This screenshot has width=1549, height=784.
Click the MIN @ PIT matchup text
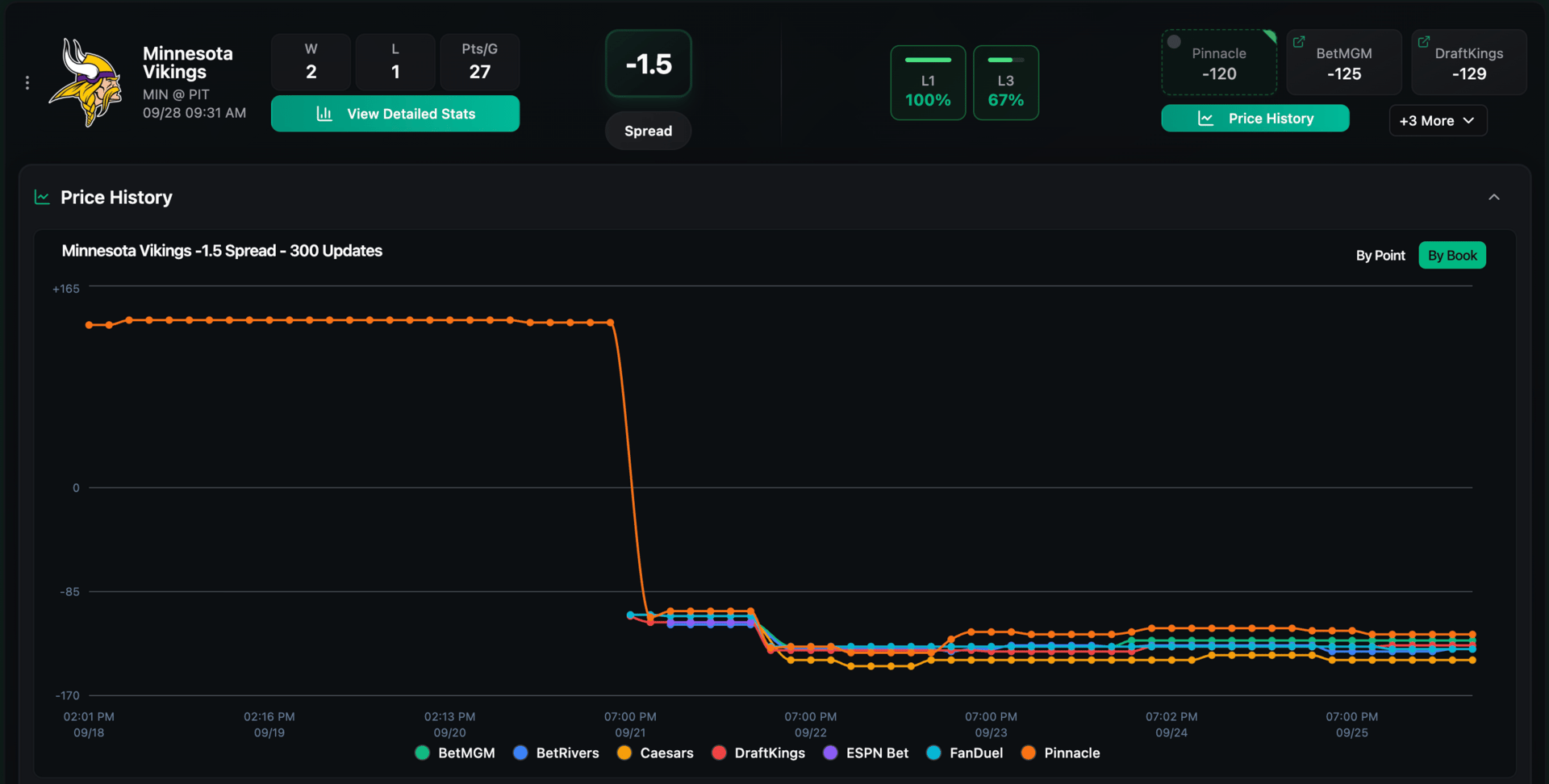pyautogui.click(x=176, y=94)
